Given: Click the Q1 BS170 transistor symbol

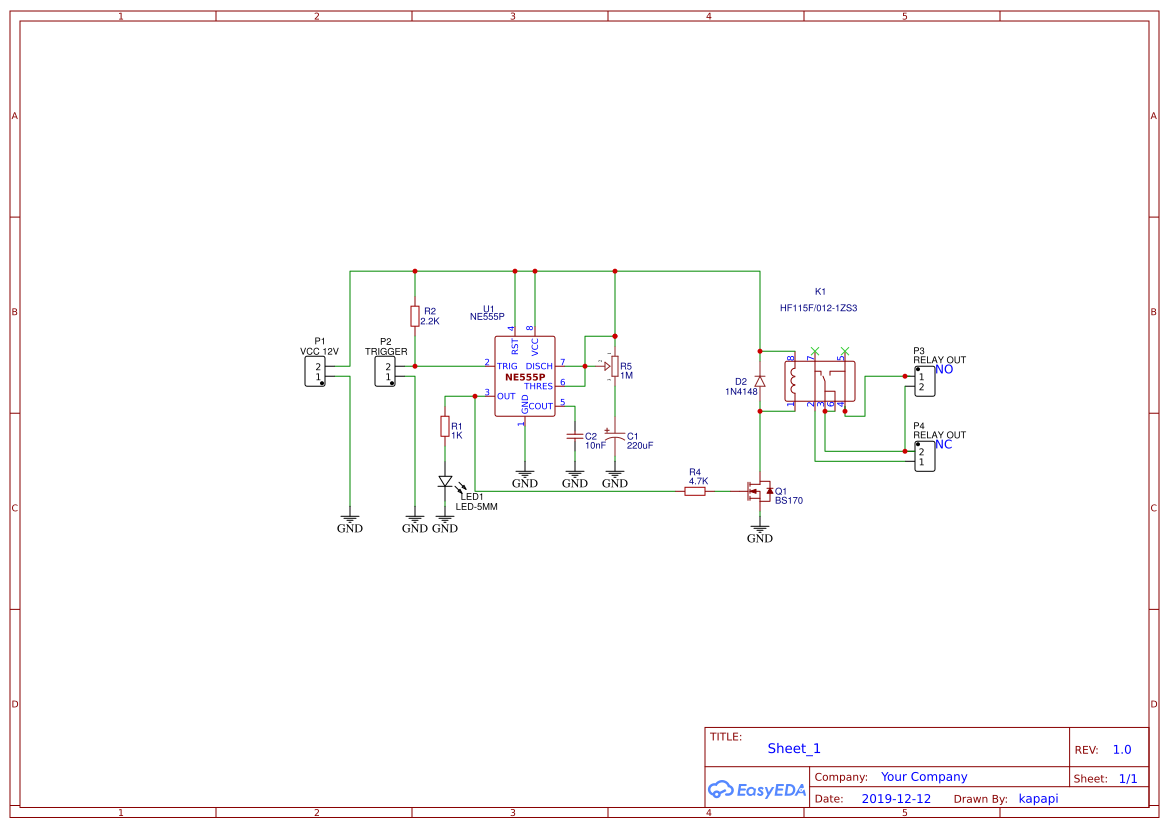Looking at the screenshot, I should click(x=760, y=491).
